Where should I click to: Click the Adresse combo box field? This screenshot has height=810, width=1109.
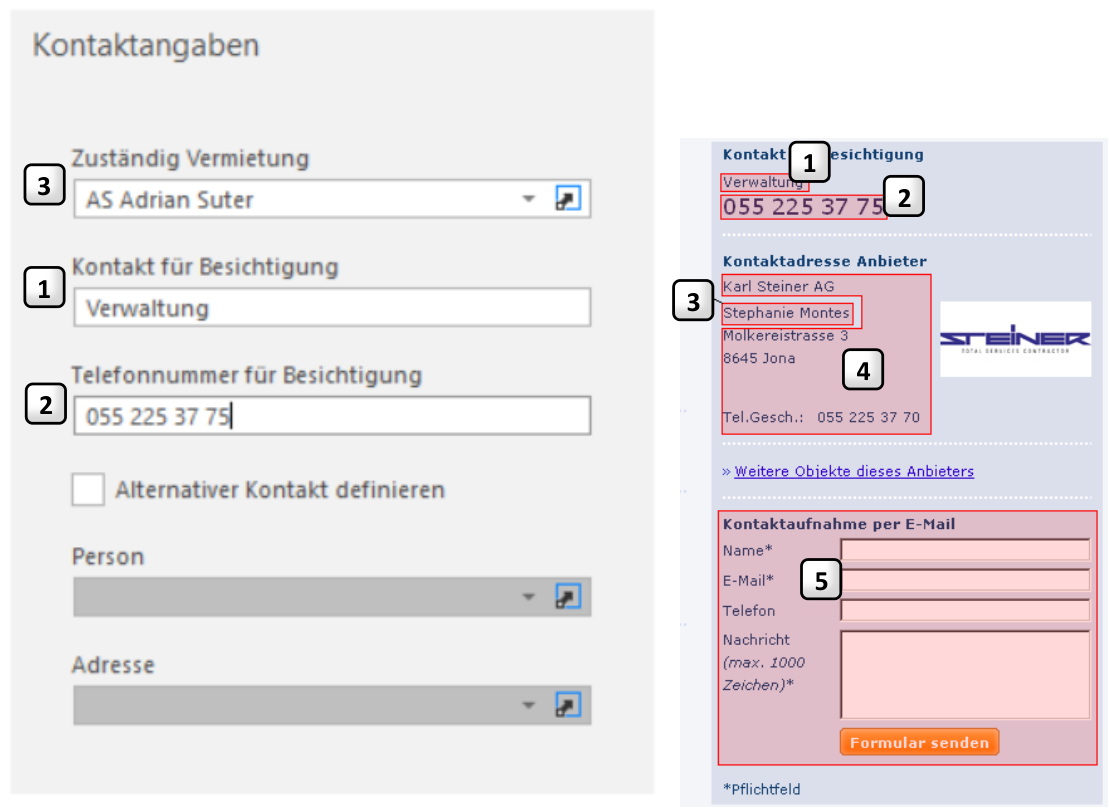point(332,705)
